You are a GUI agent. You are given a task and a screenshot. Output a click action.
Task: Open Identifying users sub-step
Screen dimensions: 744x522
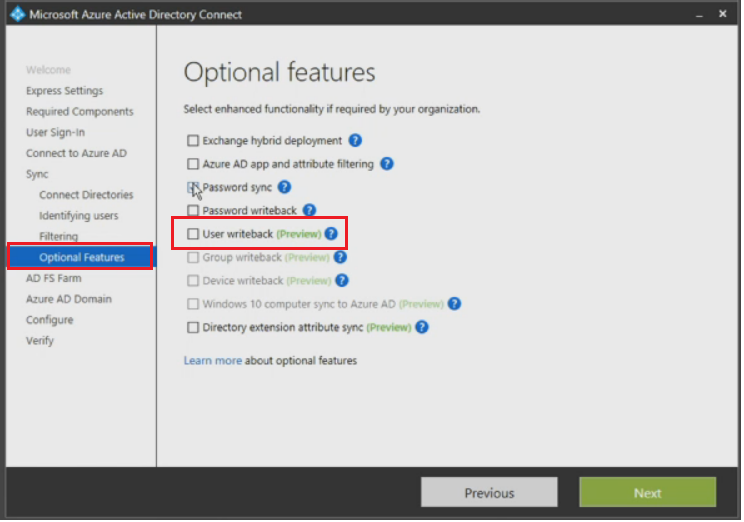click(x=79, y=216)
